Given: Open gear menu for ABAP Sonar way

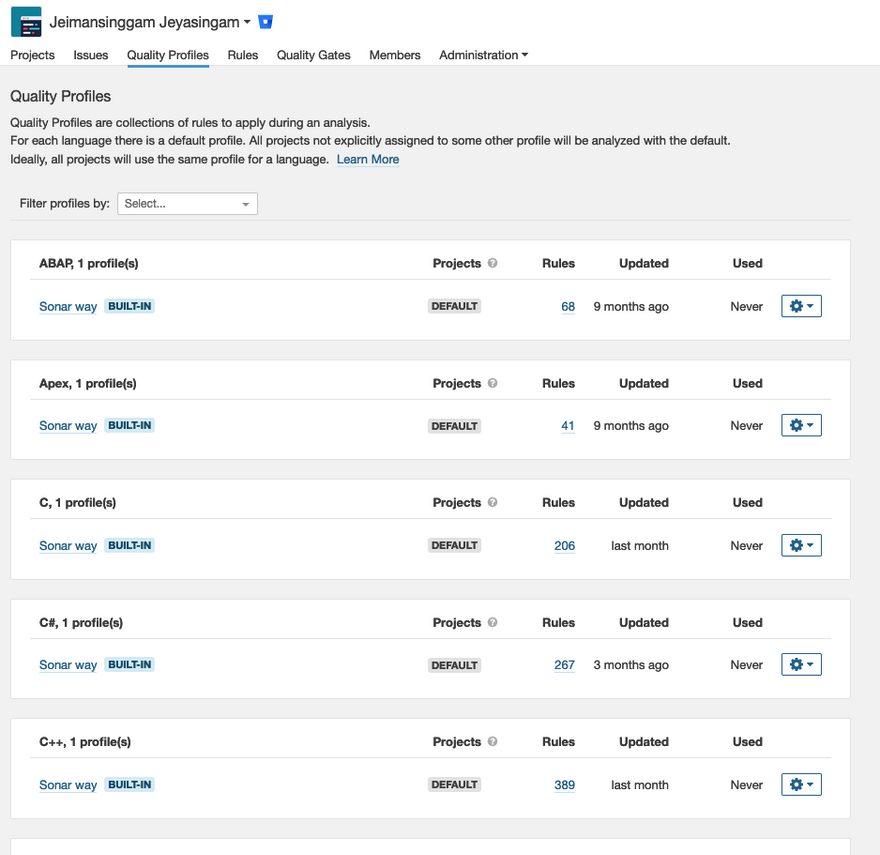Looking at the screenshot, I should 801,306.
